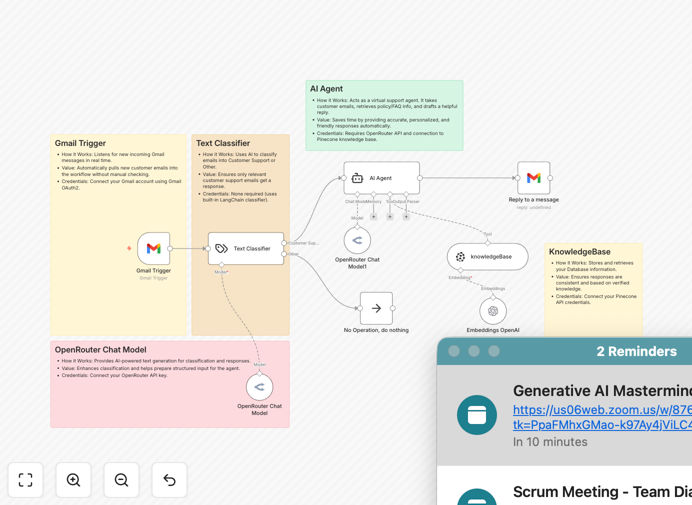The image size is (692, 505).
Task: Click the "Embedding*" label under knowledgeBase
Action: [x=460, y=278]
